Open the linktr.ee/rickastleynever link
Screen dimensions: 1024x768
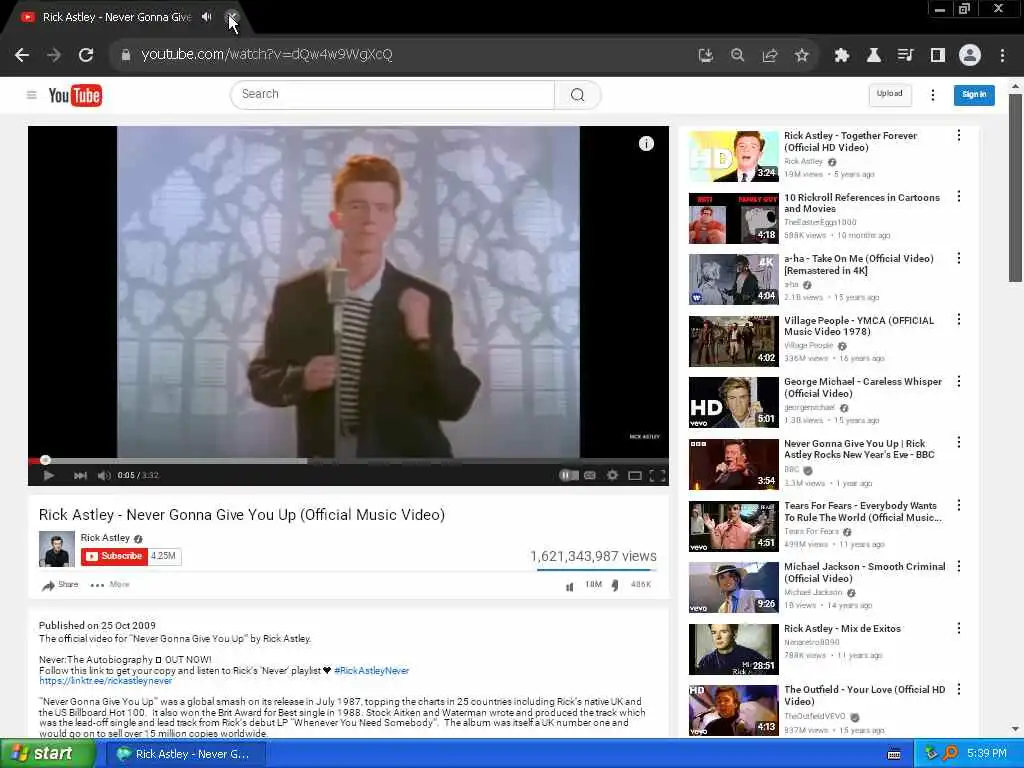(106, 680)
